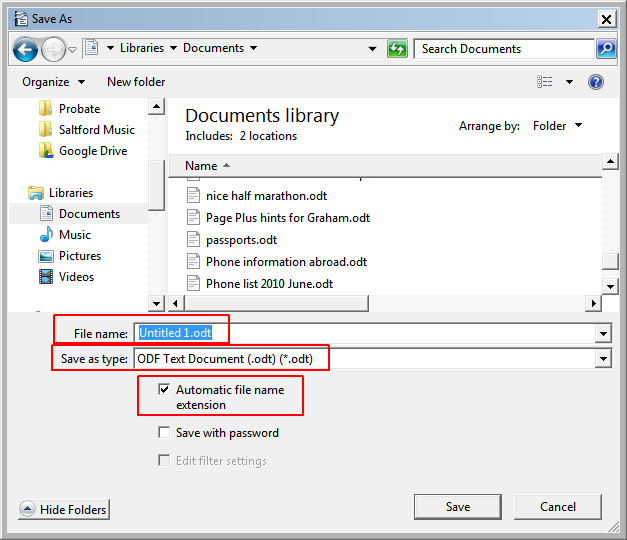Click the change view icon

point(545,82)
